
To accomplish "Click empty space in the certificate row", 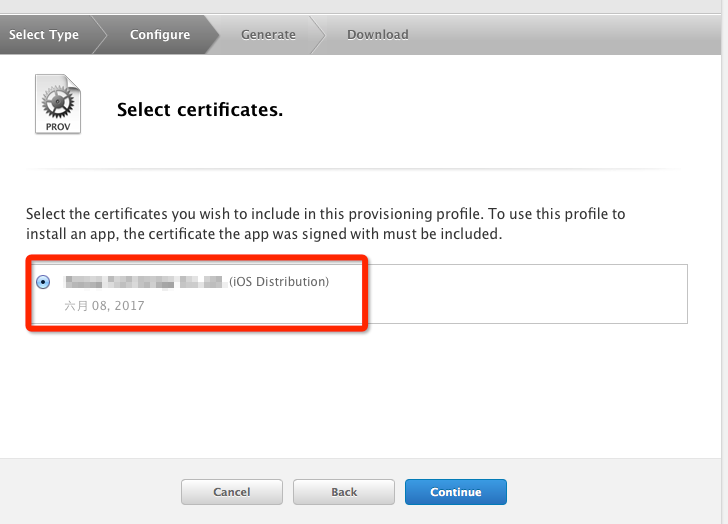I will coord(520,294).
